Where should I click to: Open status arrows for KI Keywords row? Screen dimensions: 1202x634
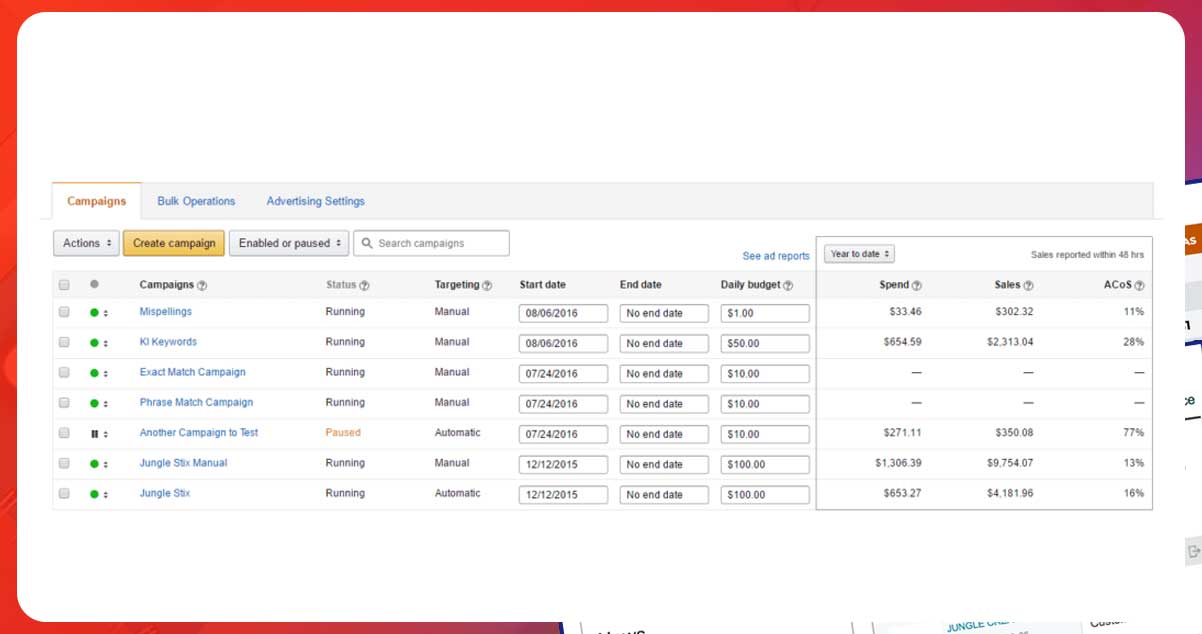click(x=106, y=343)
